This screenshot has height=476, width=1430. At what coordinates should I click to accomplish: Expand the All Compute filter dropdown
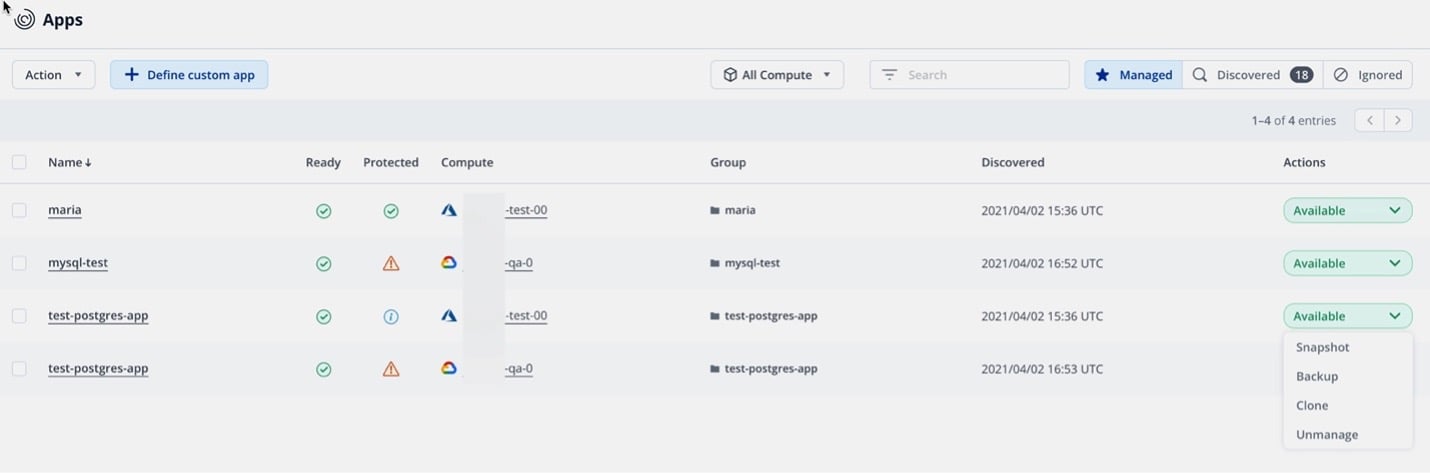777,75
